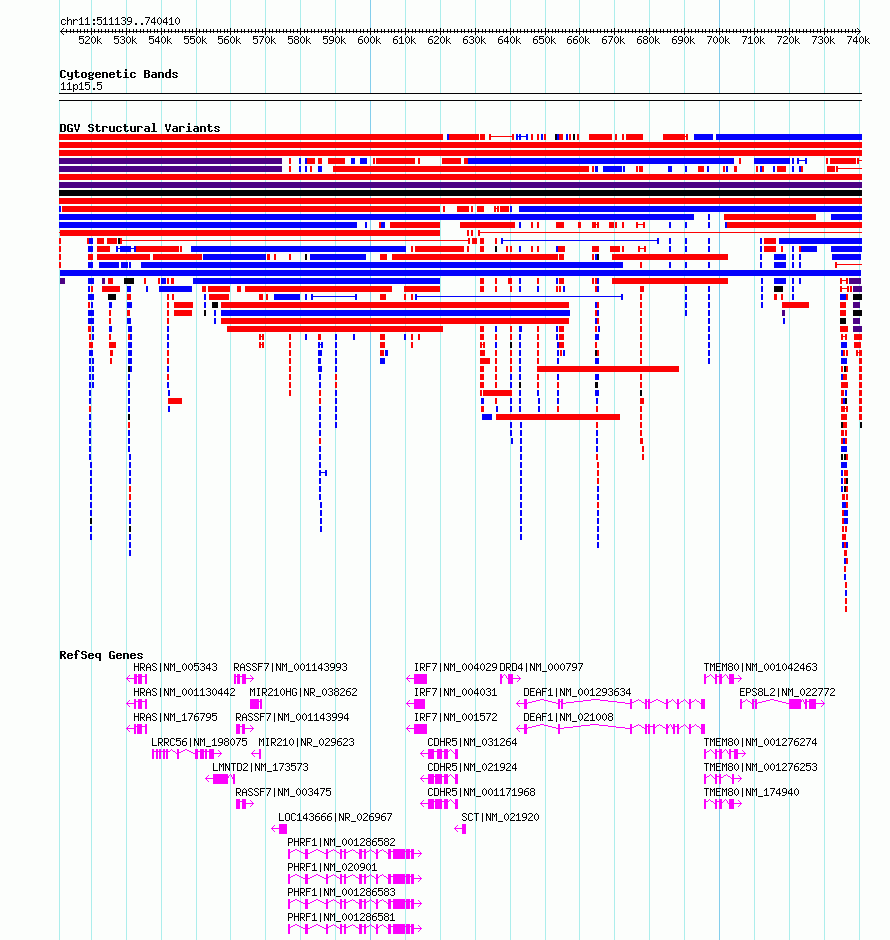Click the chr11:511139..740410 coordinate label
The height and width of the screenshot is (940, 890).
point(120,21)
